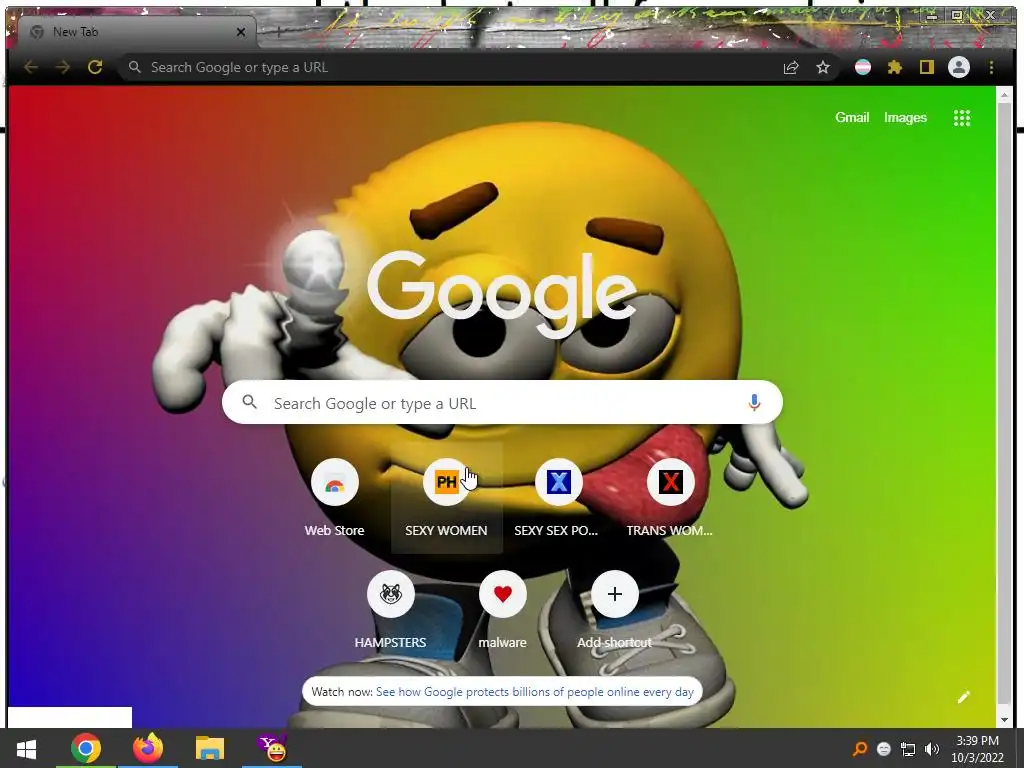Bookmark this tab with the star icon
The width and height of the screenshot is (1024, 768).
[823, 67]
